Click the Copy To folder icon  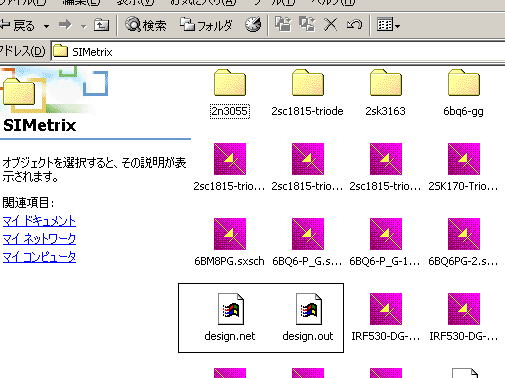coord(307,25)
